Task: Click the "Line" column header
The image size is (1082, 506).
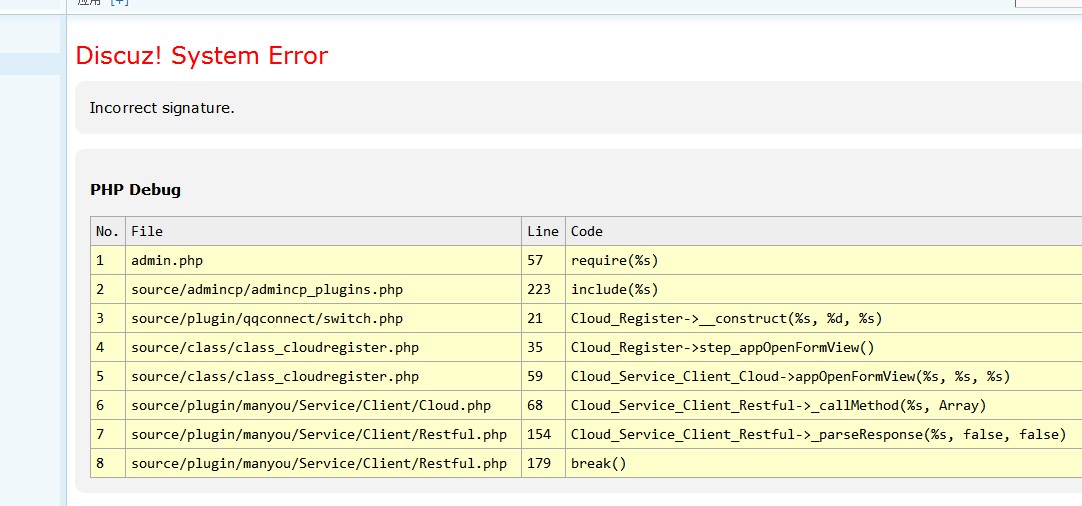Action: pyautogui.click(x=543, y=231)
